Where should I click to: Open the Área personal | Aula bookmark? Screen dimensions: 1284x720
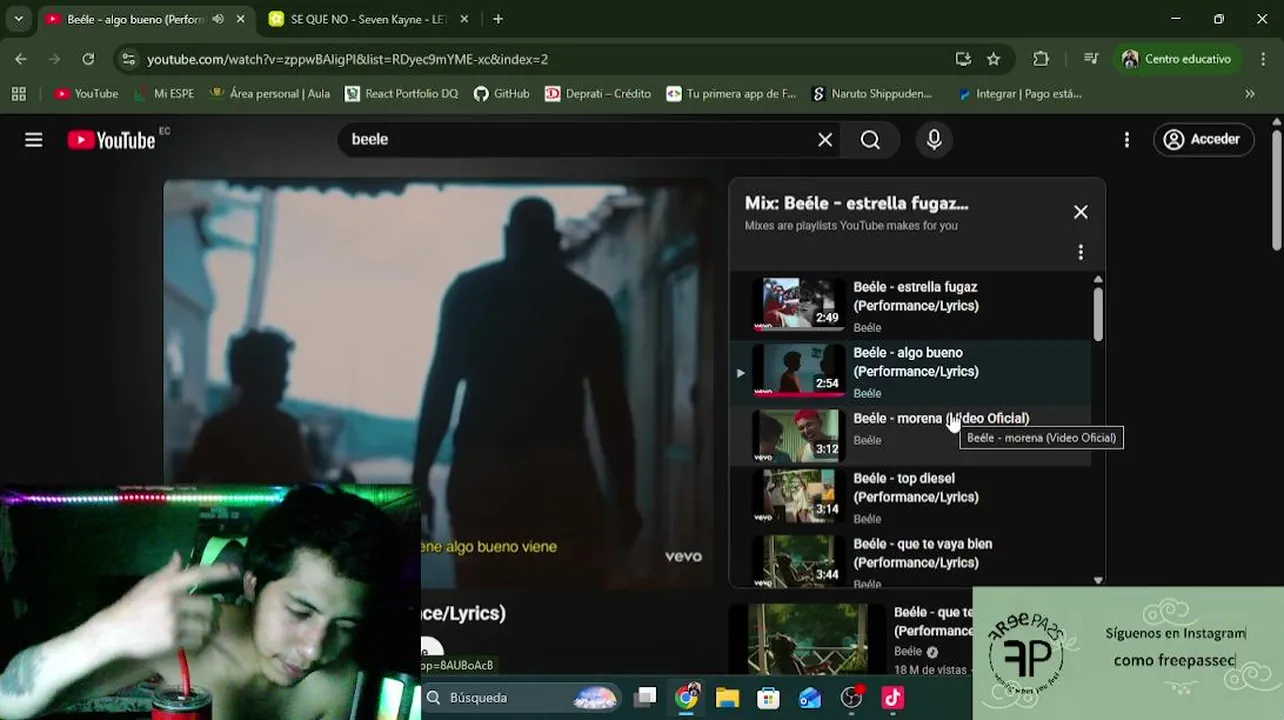coord(270,93)
